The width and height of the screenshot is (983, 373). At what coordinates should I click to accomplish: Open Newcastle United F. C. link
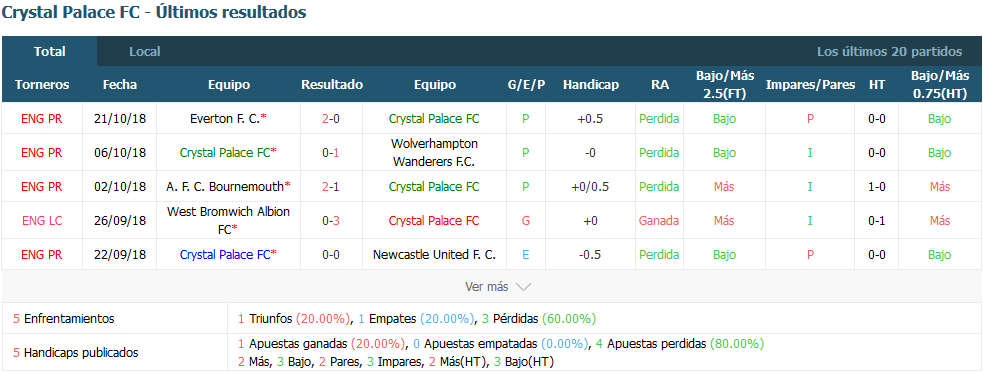point(434,255)
